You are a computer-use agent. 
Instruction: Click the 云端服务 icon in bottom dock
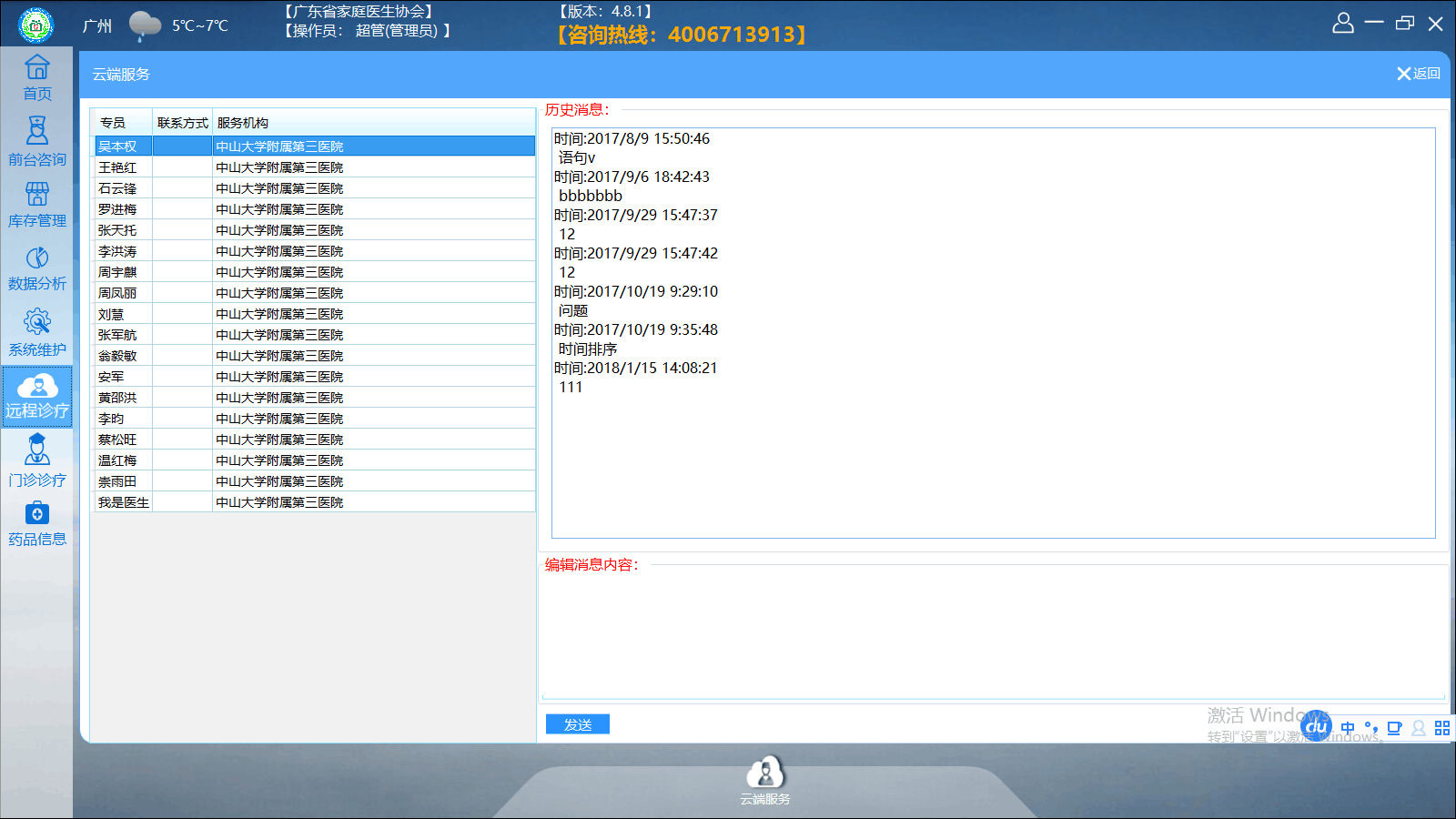pos(765,781)
